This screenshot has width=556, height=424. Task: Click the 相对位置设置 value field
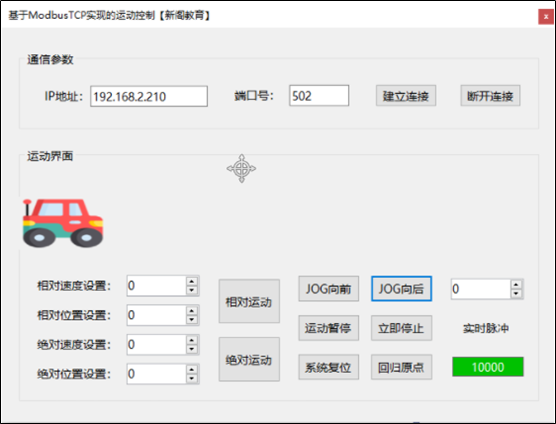[156, 315]
